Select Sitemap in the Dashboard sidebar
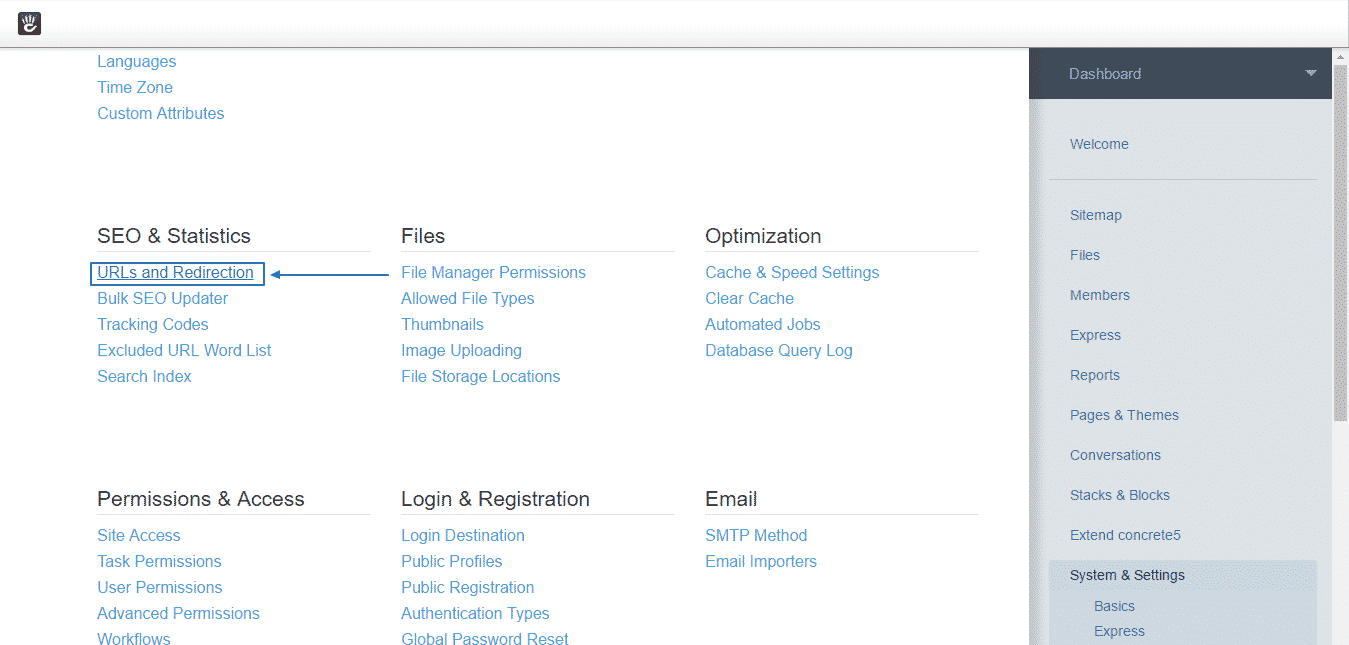1349x645 pixels. [x=1095, y=215]
